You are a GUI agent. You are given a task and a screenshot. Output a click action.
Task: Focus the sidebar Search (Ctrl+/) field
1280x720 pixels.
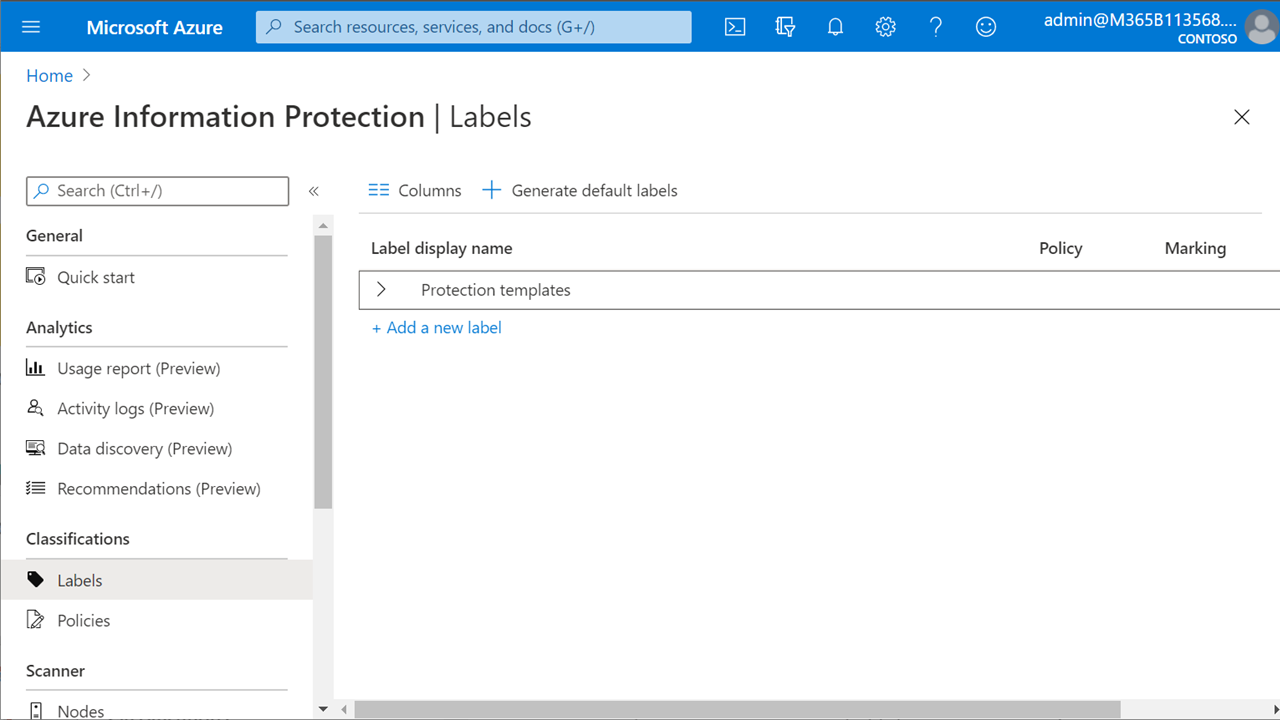click(157, 190)
